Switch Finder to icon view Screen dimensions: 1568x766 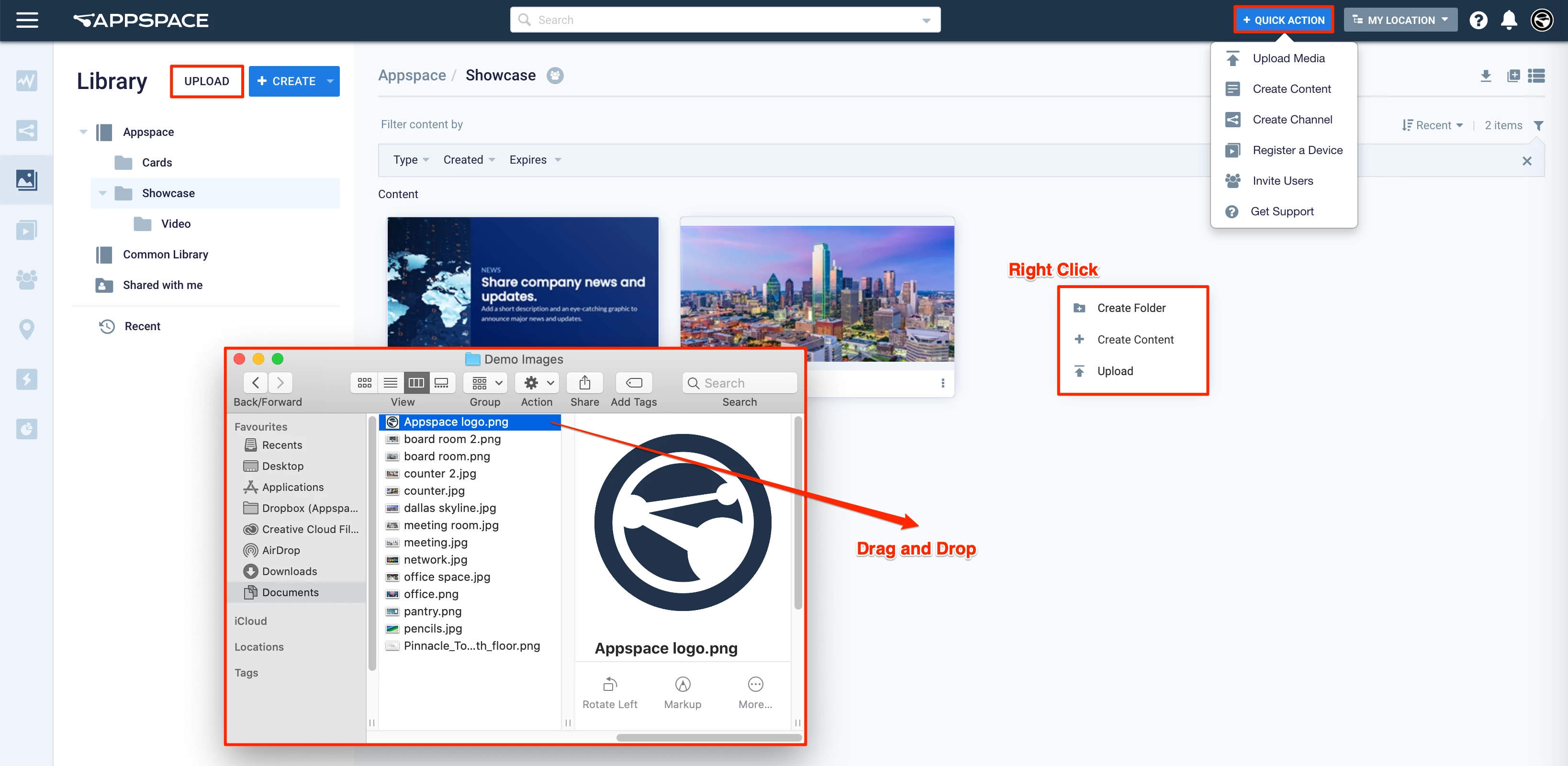364,383
